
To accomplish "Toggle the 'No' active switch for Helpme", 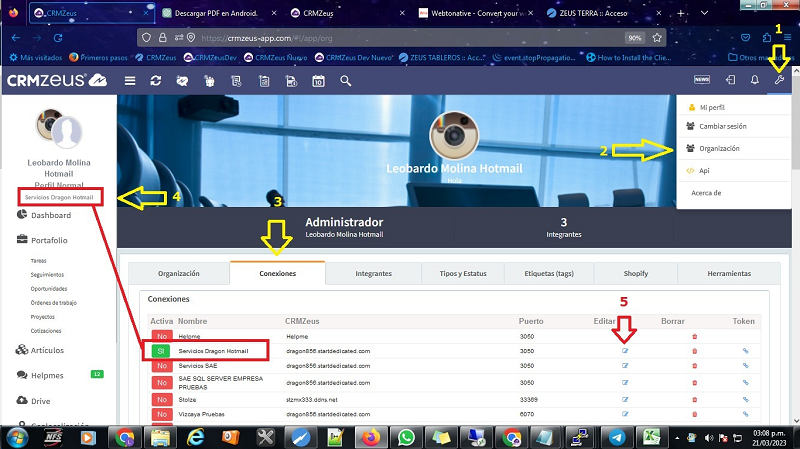I will click(x=161, y=336).
